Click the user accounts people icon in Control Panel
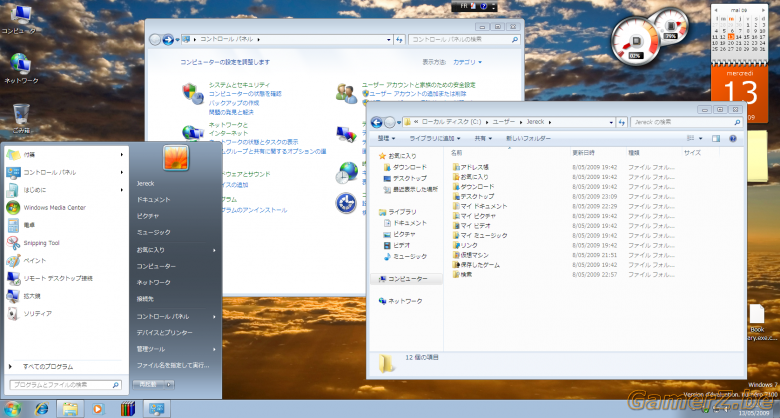Screen dimensions: 780x418 click(x=346, y=94)
